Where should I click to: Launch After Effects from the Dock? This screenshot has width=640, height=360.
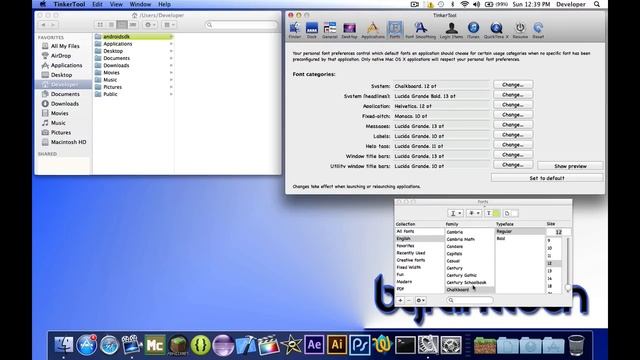pyautogui.click(x=314, y=345)
